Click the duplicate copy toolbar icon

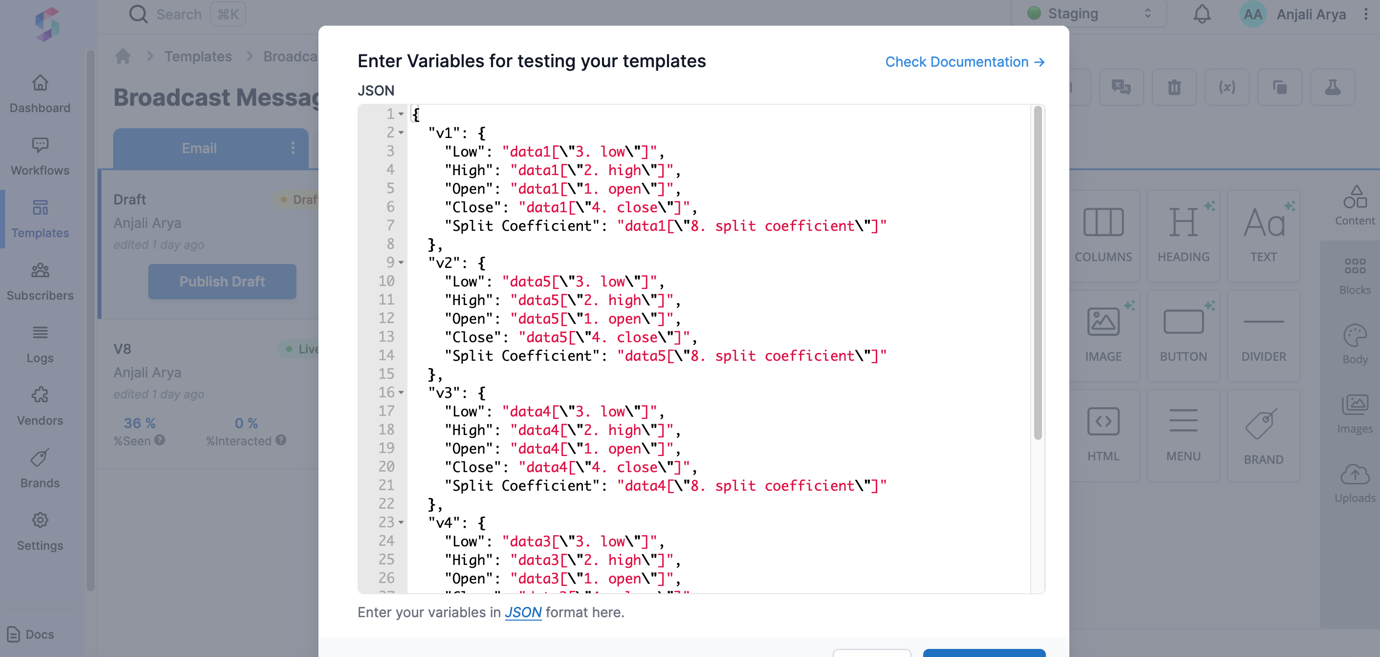[x=1280, y=88]
